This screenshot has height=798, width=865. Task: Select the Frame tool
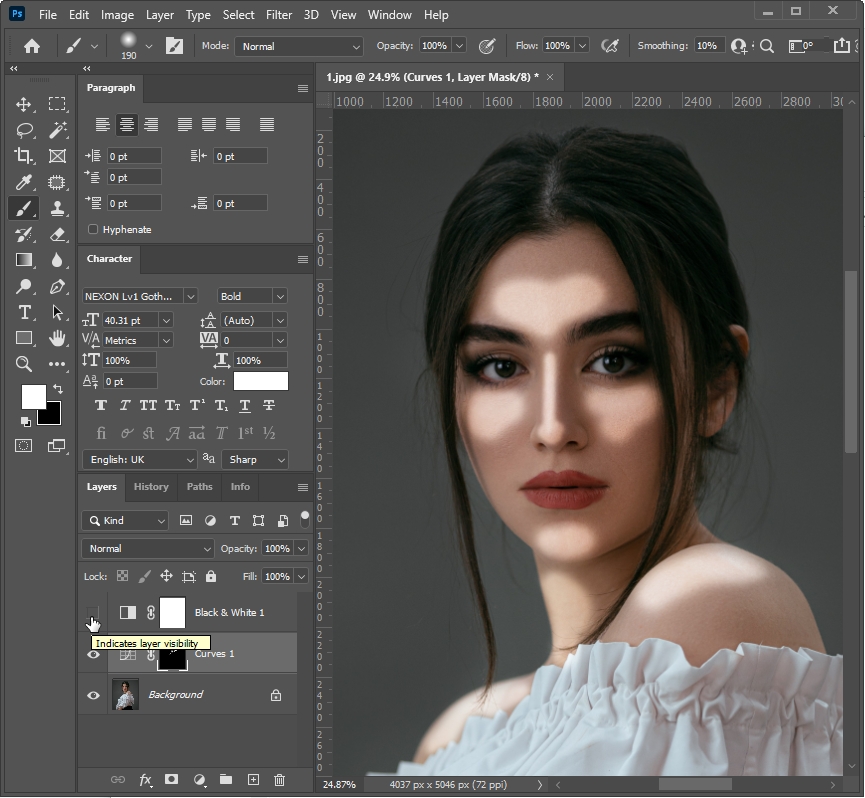pyautogui.click(x=57, y=156)
